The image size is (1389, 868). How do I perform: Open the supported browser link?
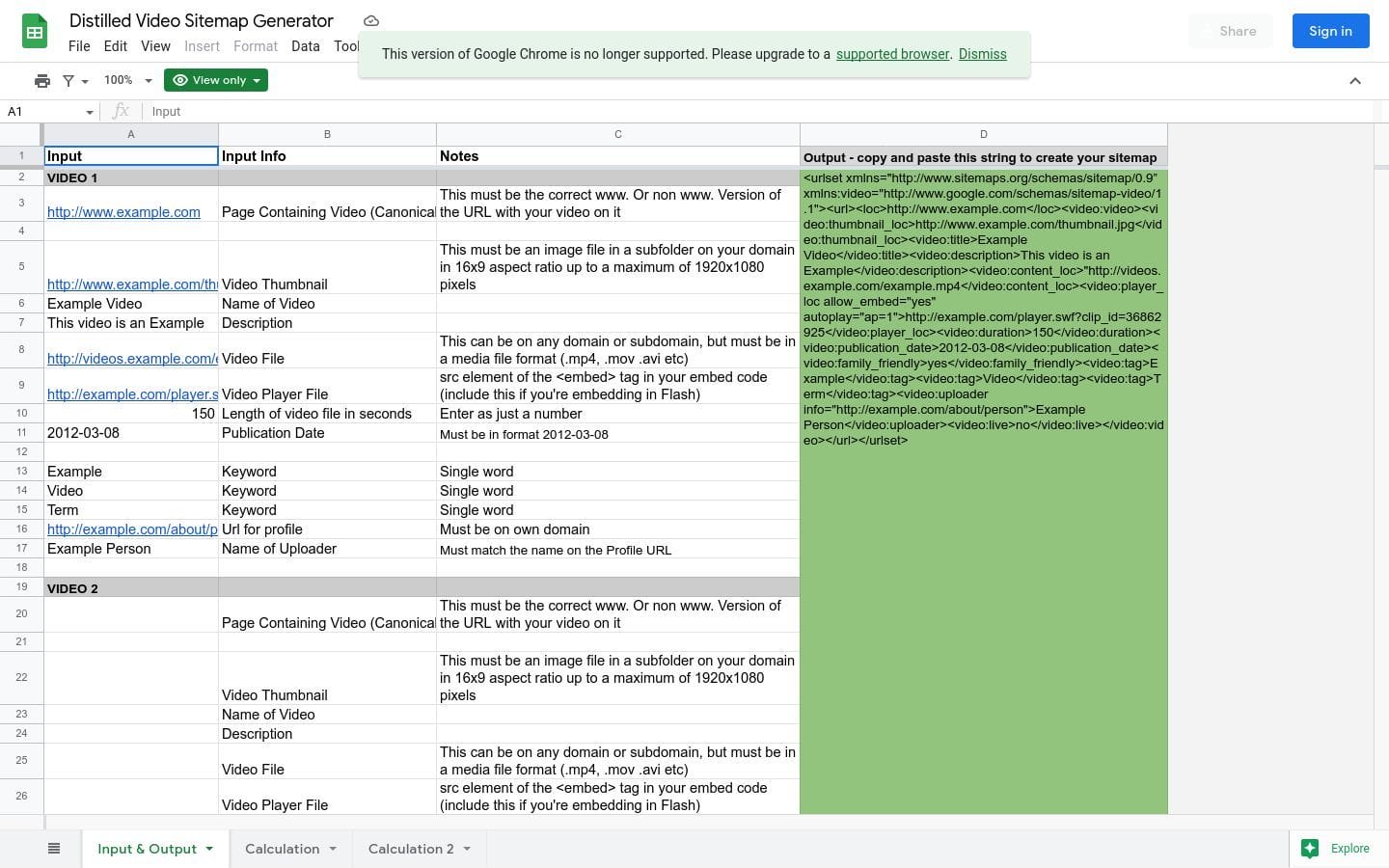pyautogui.click(x=892, y=54)
